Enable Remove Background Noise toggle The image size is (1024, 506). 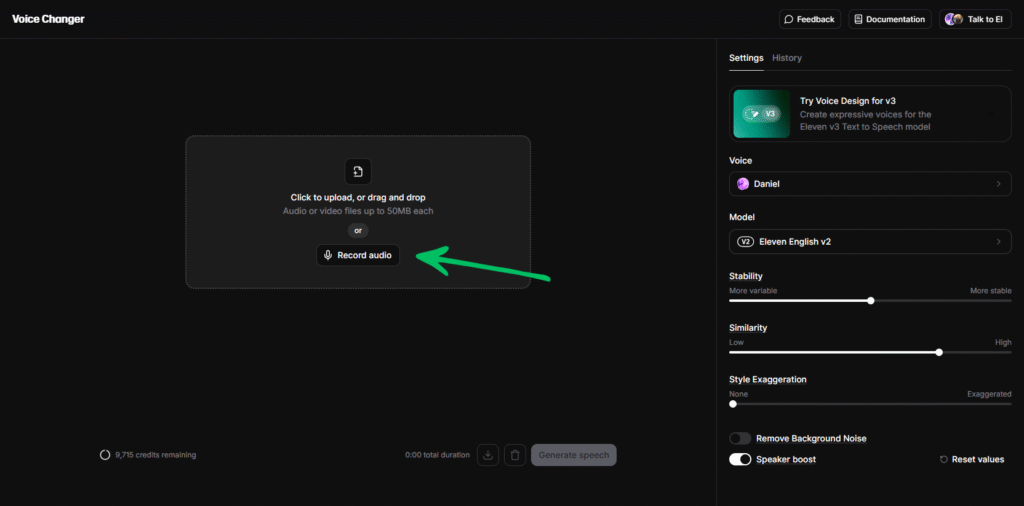coord(740,438)
